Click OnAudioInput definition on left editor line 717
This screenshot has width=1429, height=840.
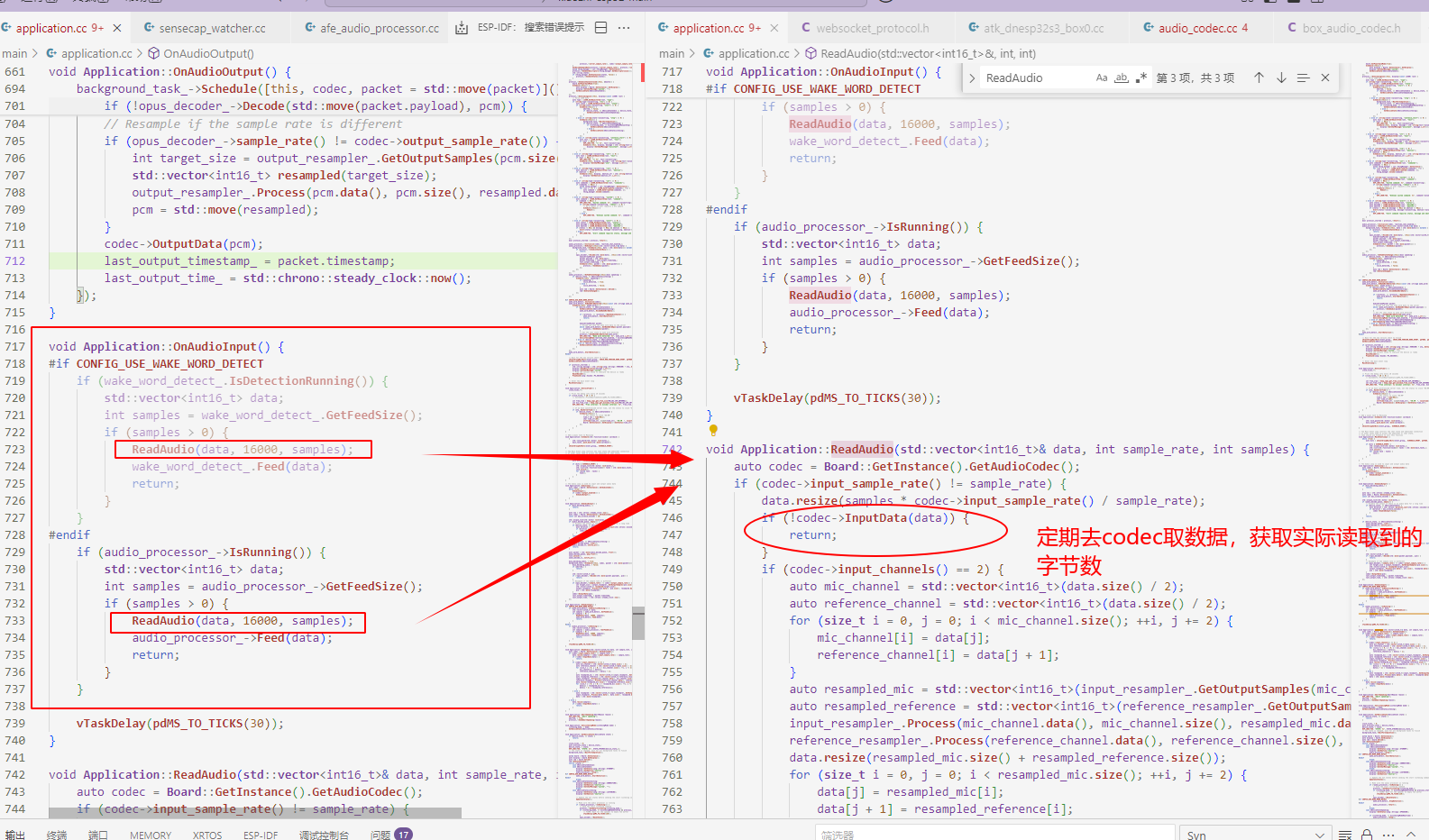215,346
